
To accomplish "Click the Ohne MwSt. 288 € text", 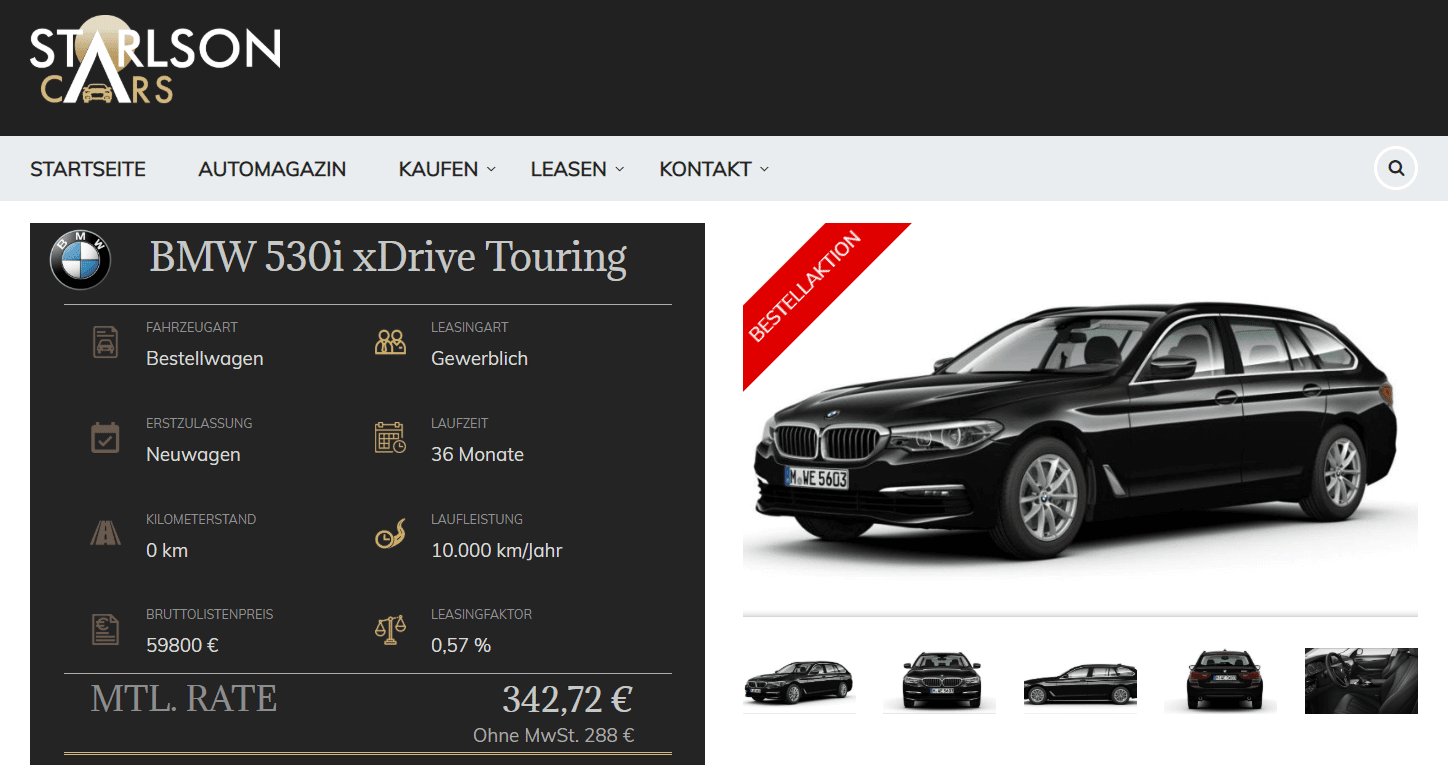I will click(554, 736).
